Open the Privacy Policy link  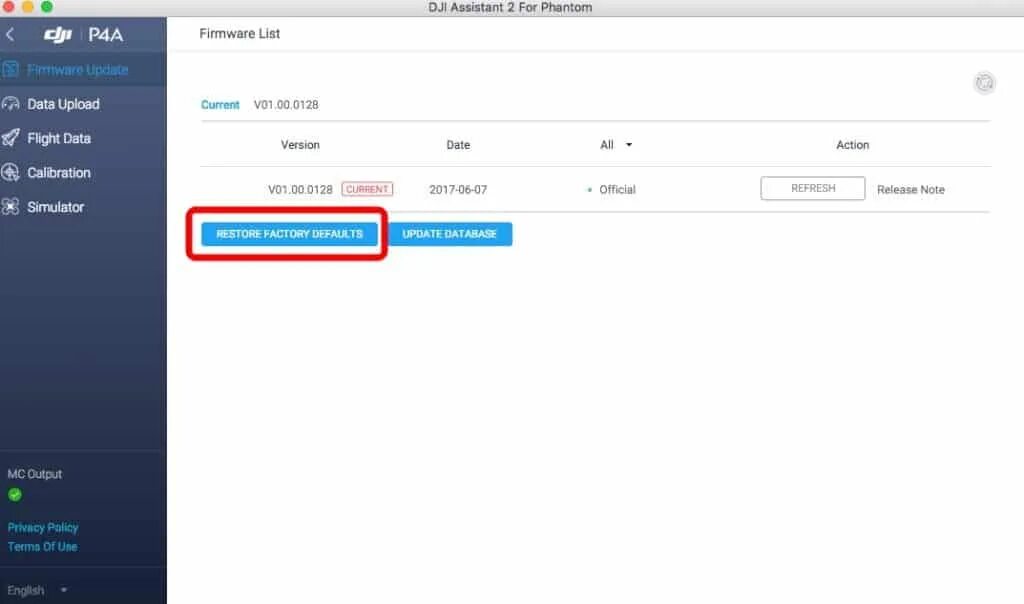[42, 527]
